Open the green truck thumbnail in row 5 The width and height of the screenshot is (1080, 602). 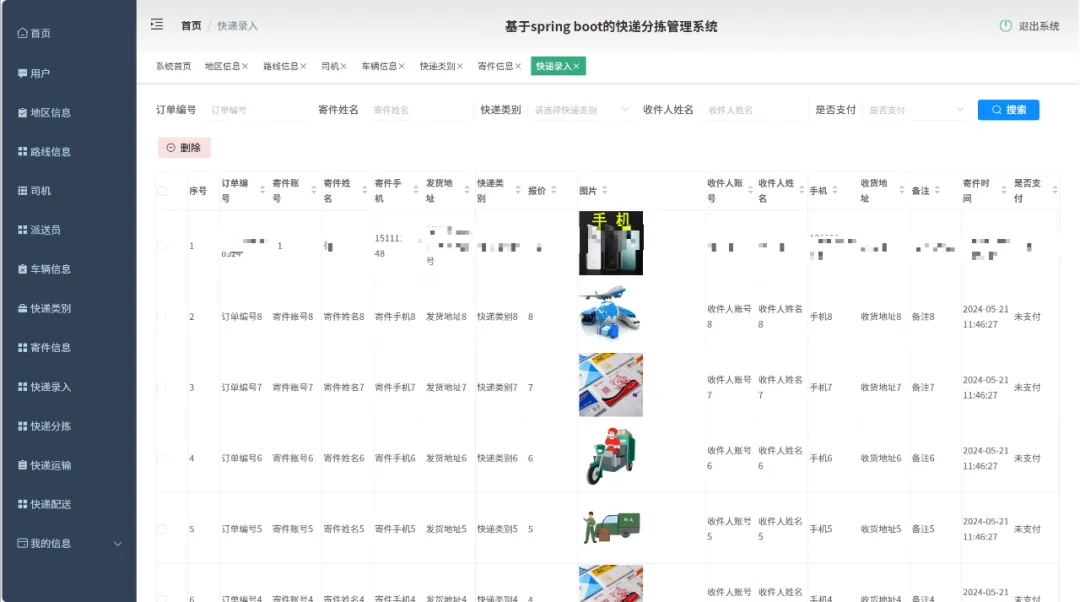(x=611, y=527)
